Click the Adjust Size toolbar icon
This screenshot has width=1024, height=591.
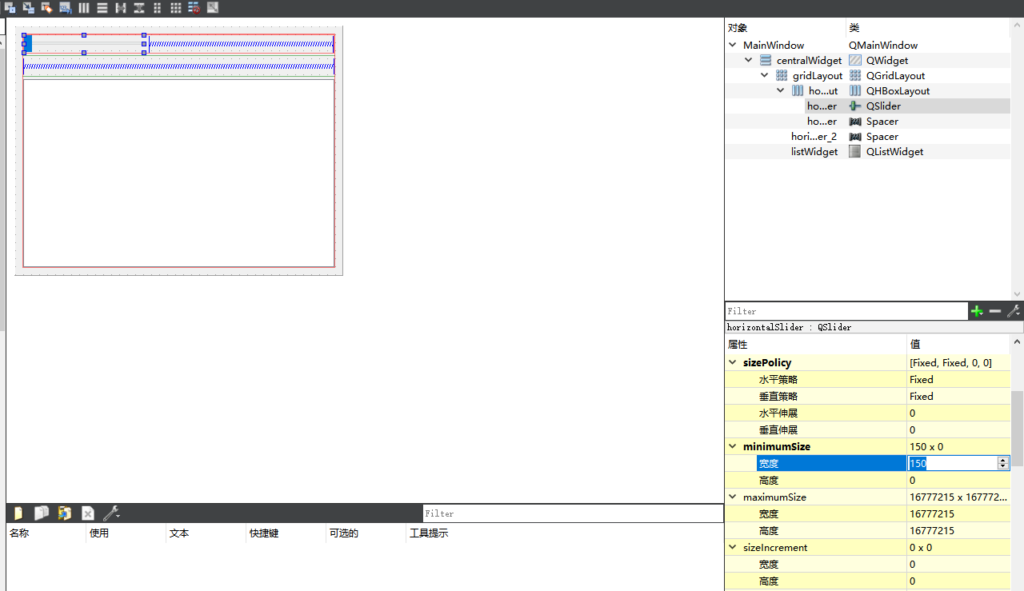[x=212, y=8]
